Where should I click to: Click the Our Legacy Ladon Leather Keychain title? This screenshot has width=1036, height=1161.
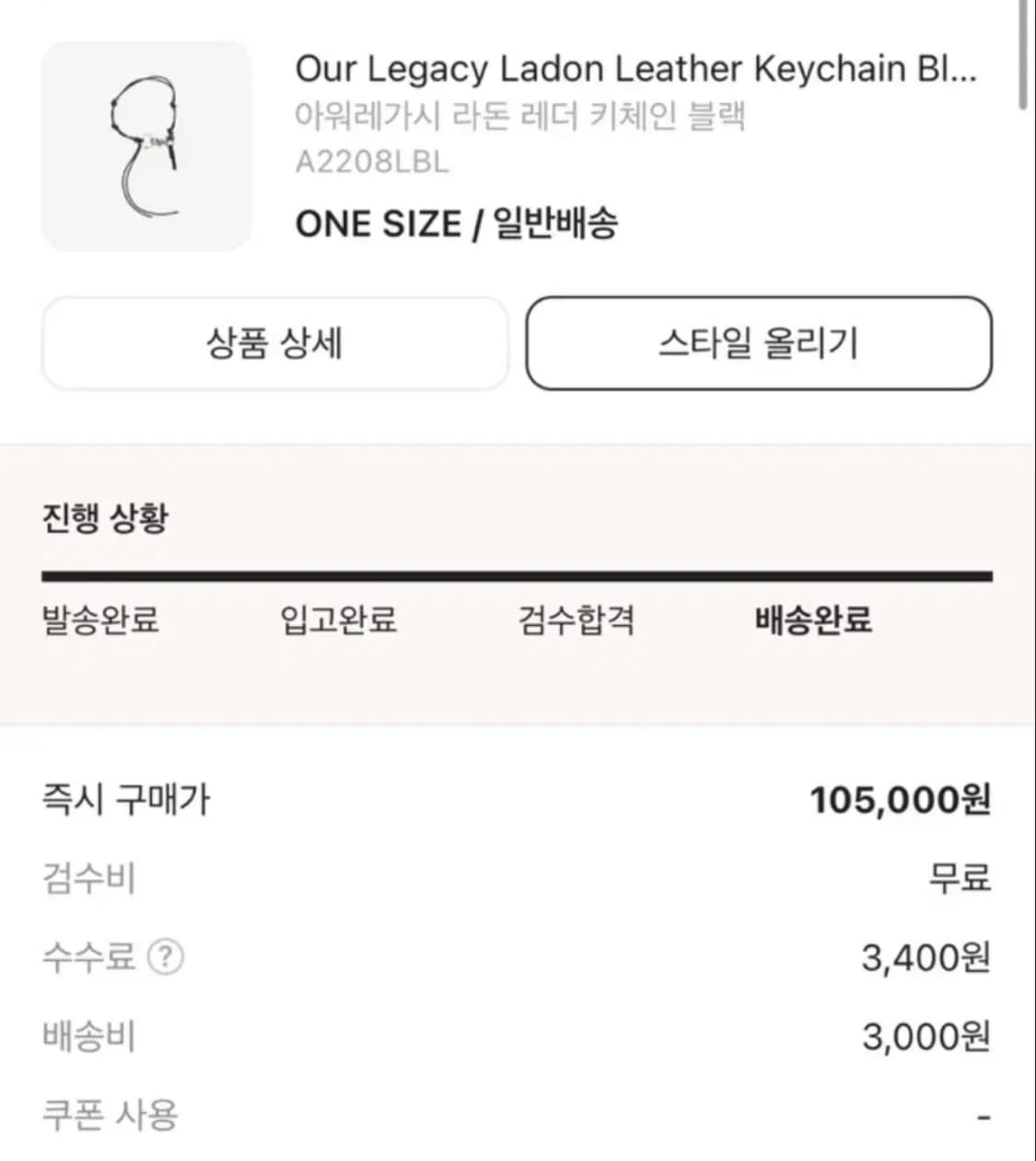point(635,69)
